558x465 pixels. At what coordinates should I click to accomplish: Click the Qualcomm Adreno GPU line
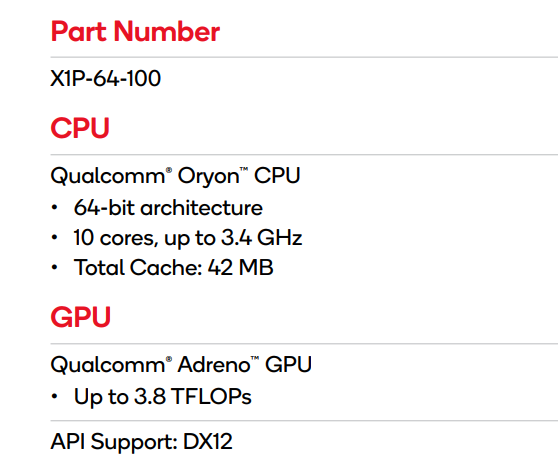click(181, 365)
